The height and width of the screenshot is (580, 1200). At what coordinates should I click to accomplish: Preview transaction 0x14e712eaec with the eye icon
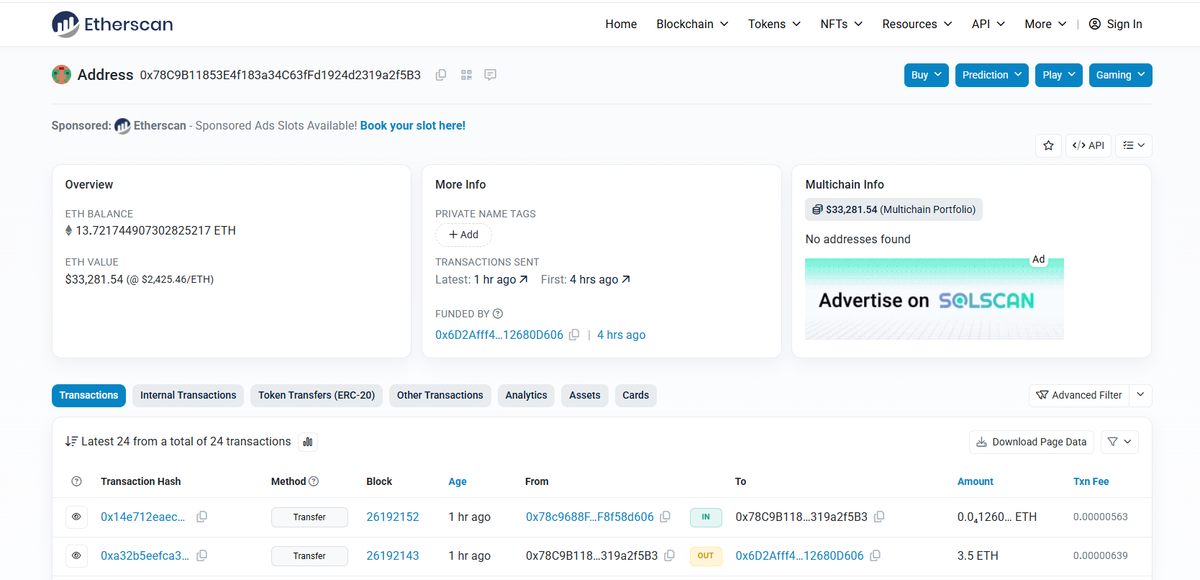click(76, 517)
